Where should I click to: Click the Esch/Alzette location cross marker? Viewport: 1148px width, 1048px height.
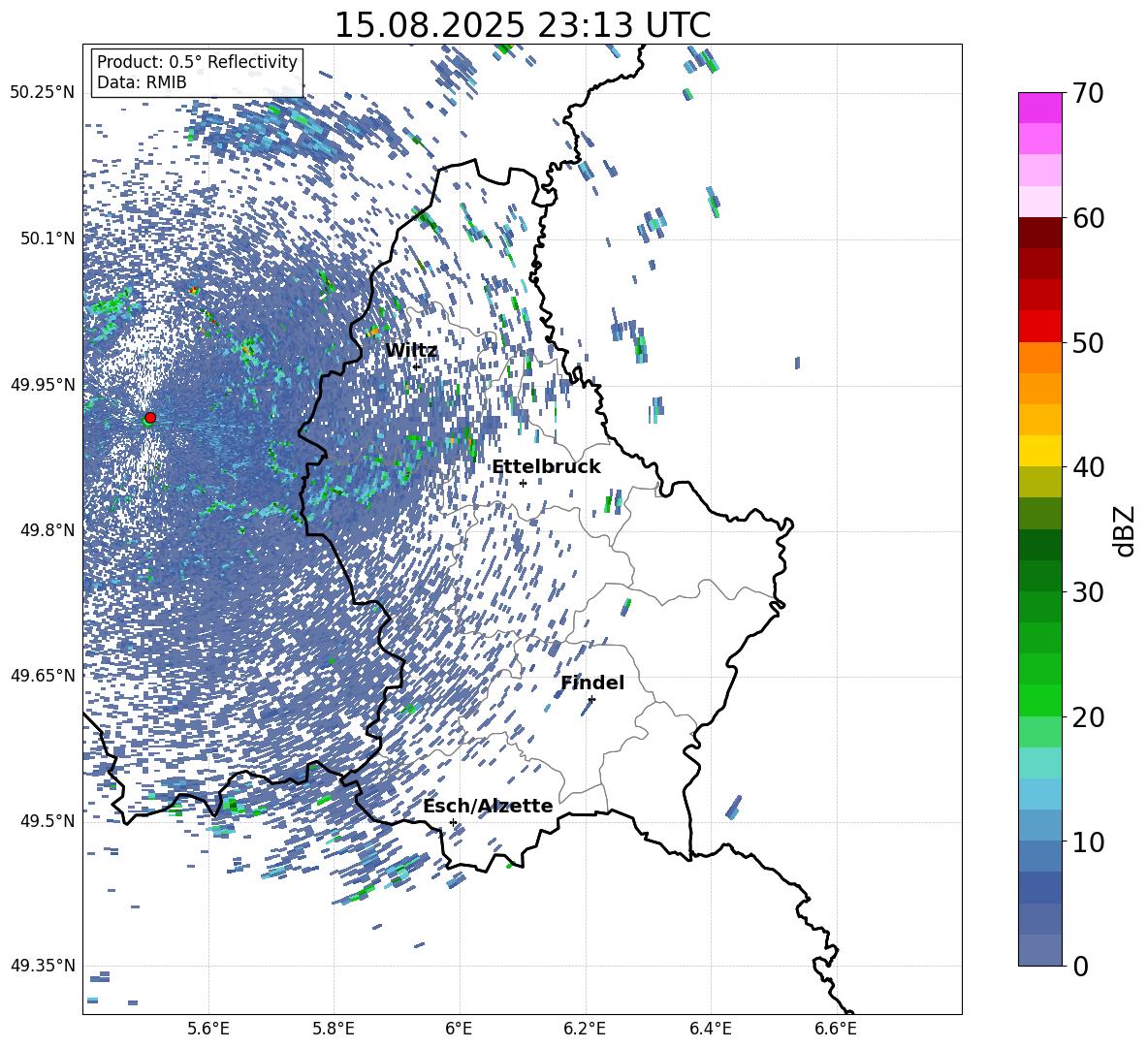point(453,822)
